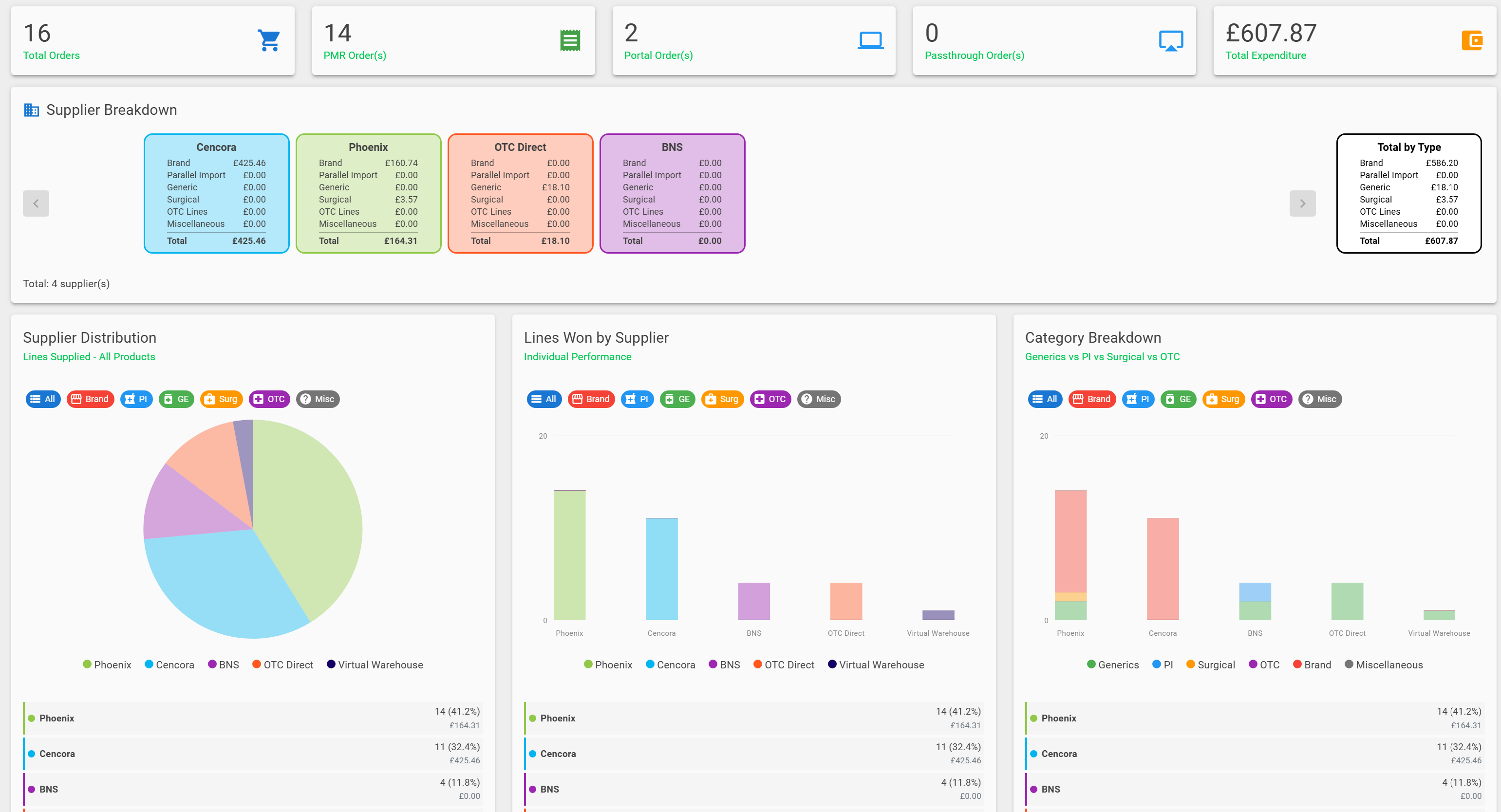
Task: Select OTC filter in Category Breakdown
Action: (x=1272, y=399)
